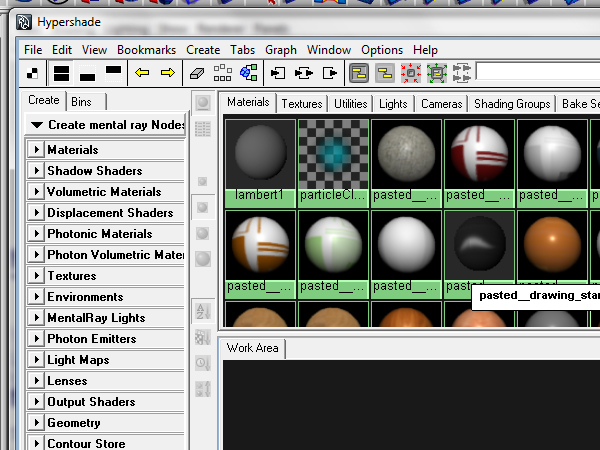This screenshot has height=450, width=600.
Task: Click the yellow next graph arrow
Action: coord(168,73)
